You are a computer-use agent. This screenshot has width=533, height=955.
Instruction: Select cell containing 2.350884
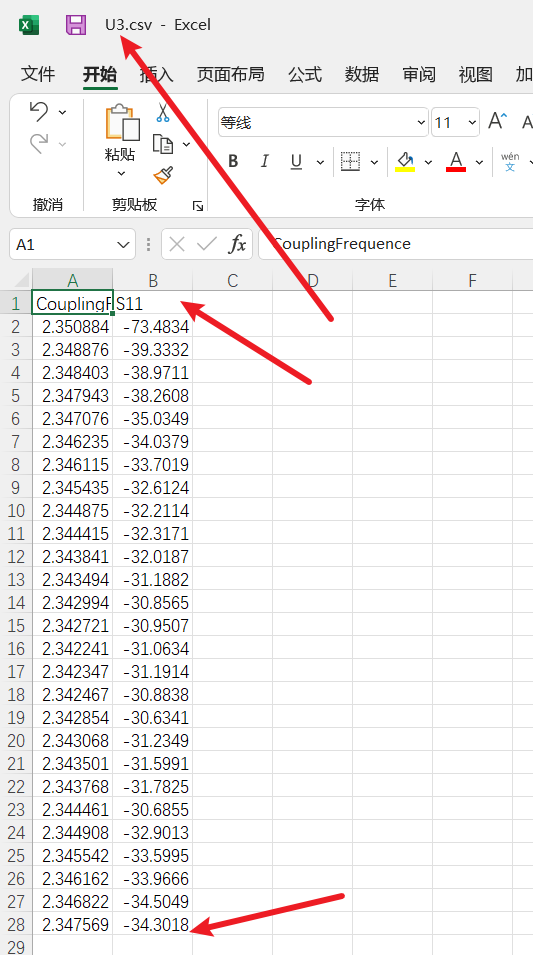[x=72, y=327]
